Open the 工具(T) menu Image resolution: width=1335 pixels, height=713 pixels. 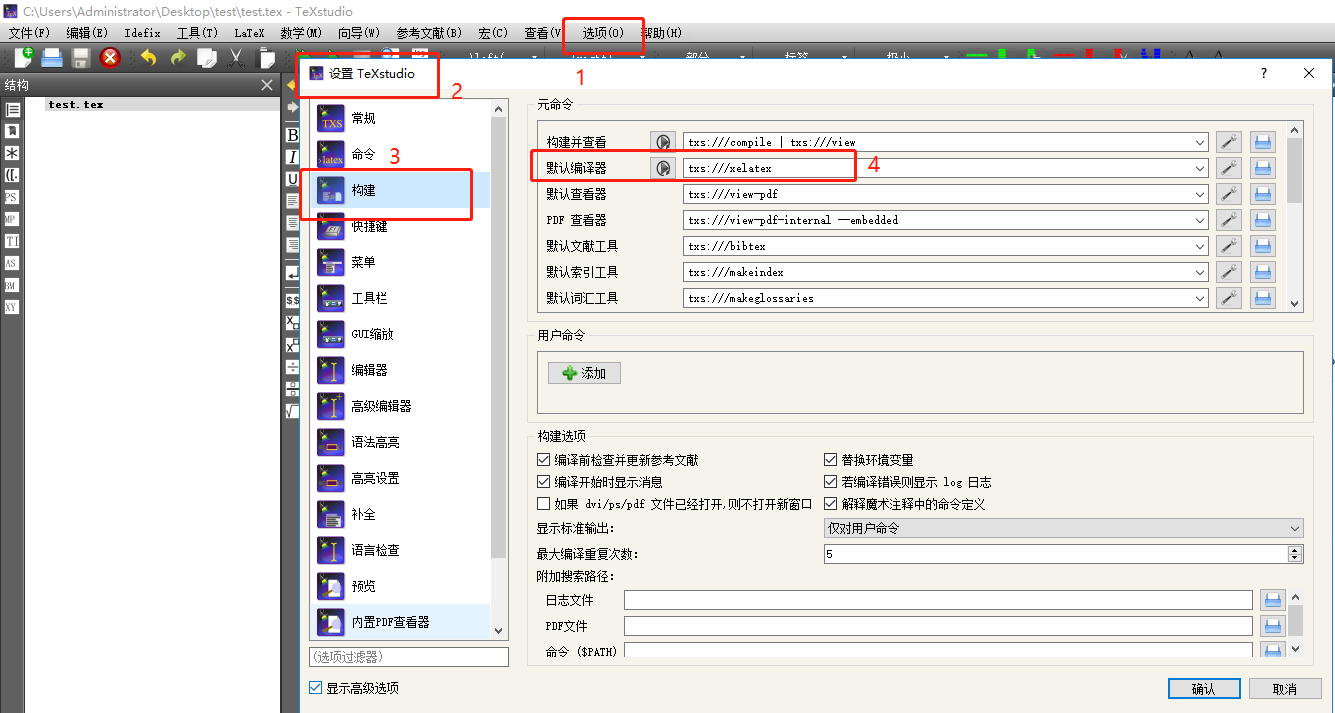point(197,33)
